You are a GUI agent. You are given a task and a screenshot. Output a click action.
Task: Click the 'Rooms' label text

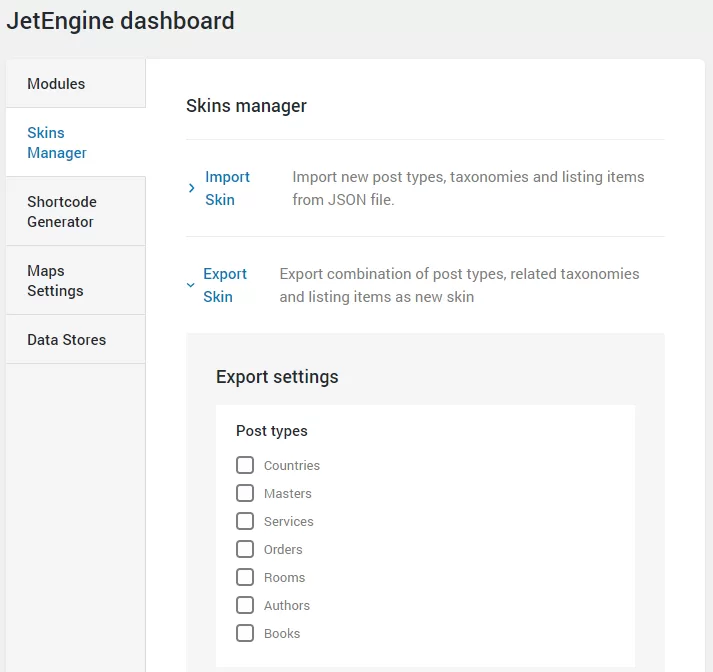(285, 577)
